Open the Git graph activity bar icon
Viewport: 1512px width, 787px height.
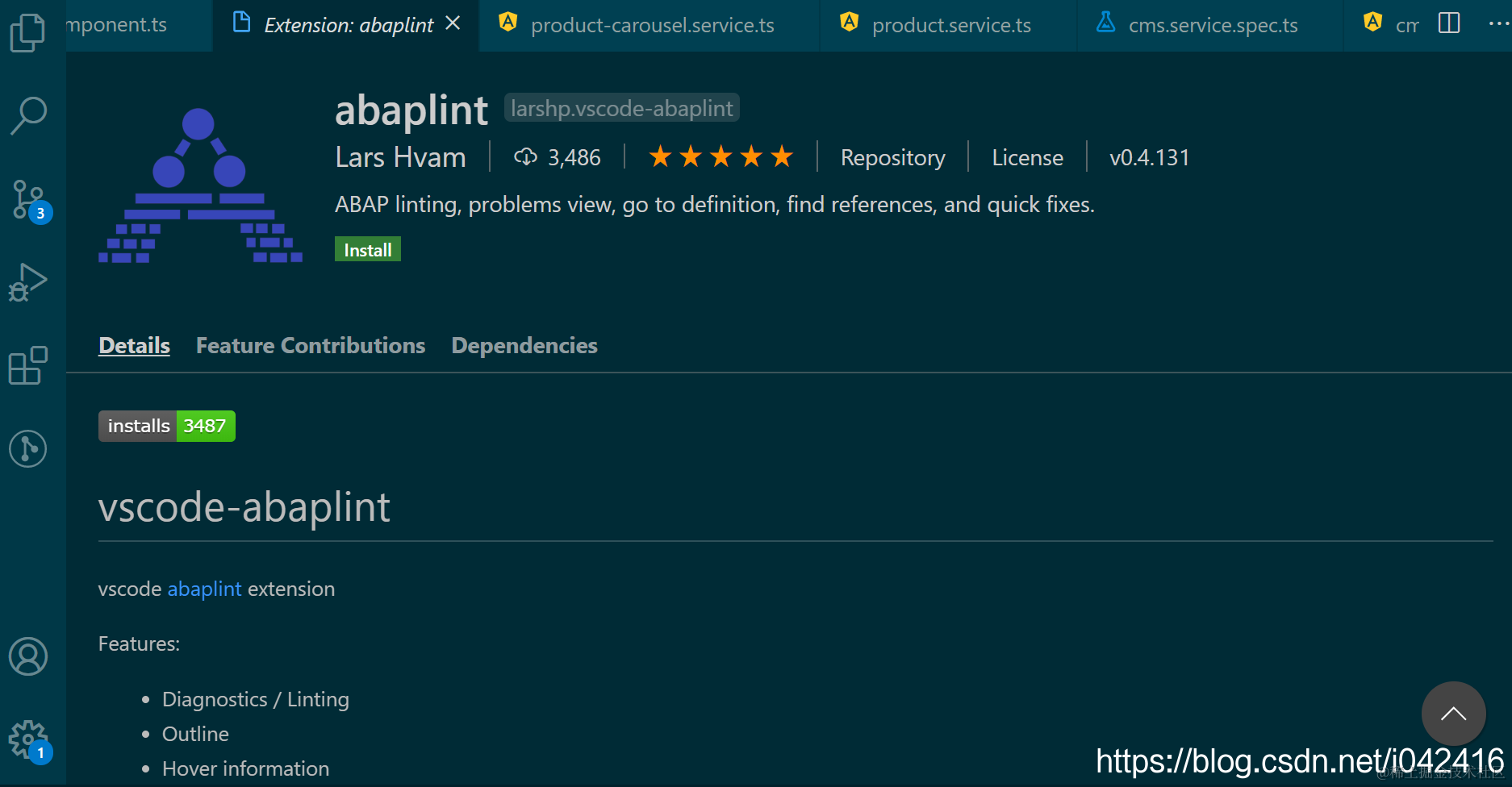28,448
